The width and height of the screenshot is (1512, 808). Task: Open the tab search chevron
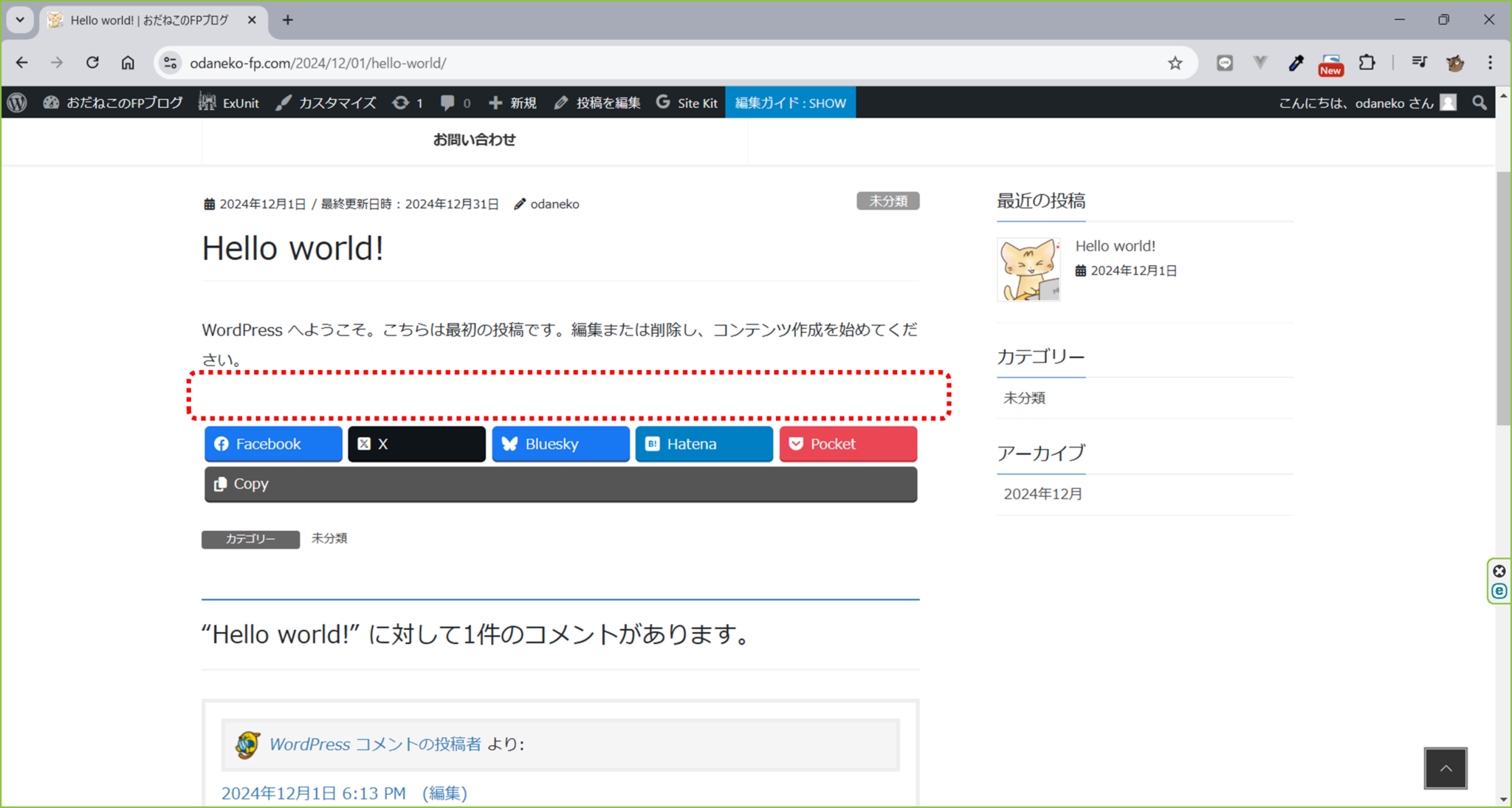(x=19, y=20)
